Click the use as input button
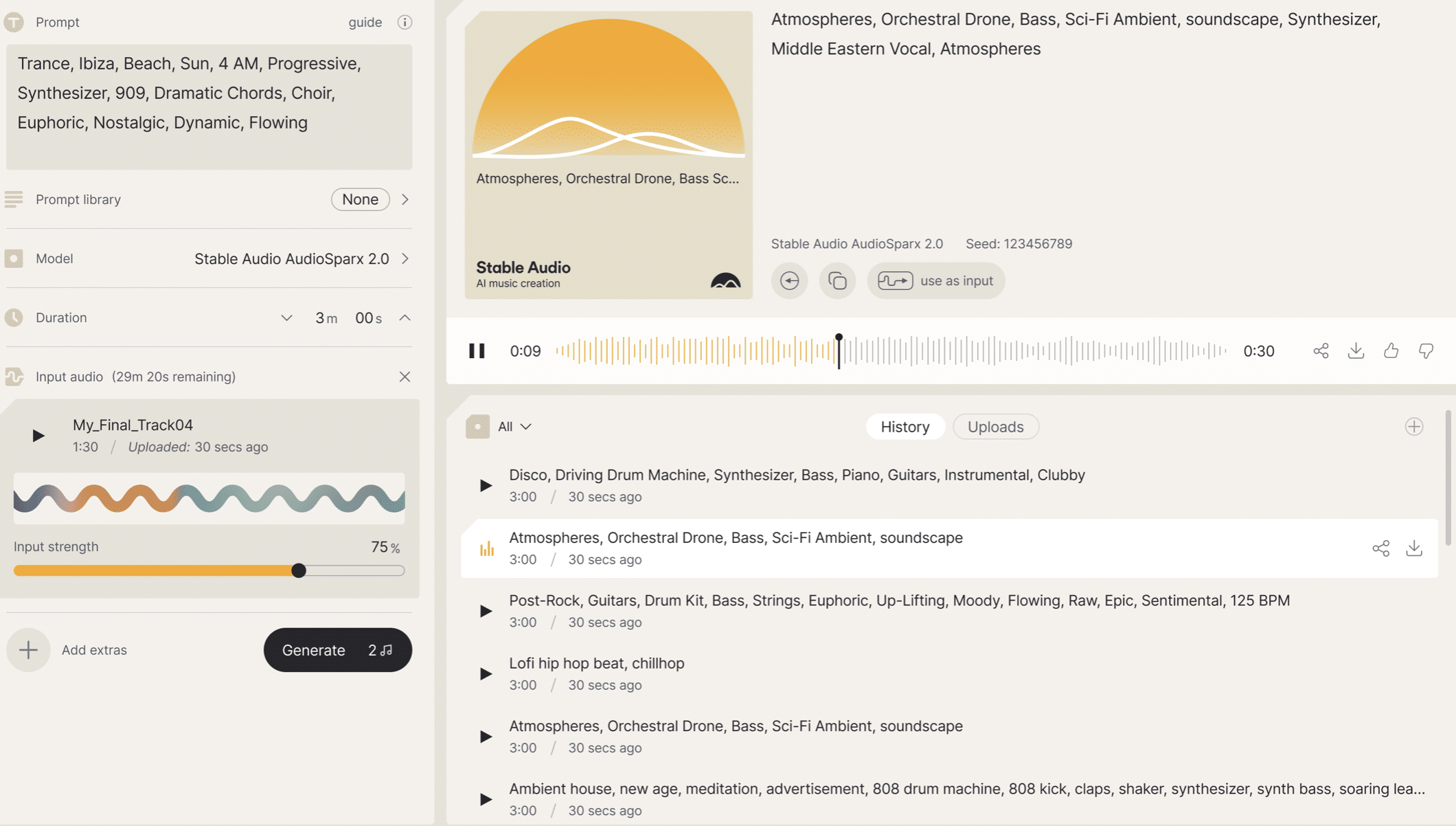This screenshot has height=826, width=1456. [x=935, y=280]
